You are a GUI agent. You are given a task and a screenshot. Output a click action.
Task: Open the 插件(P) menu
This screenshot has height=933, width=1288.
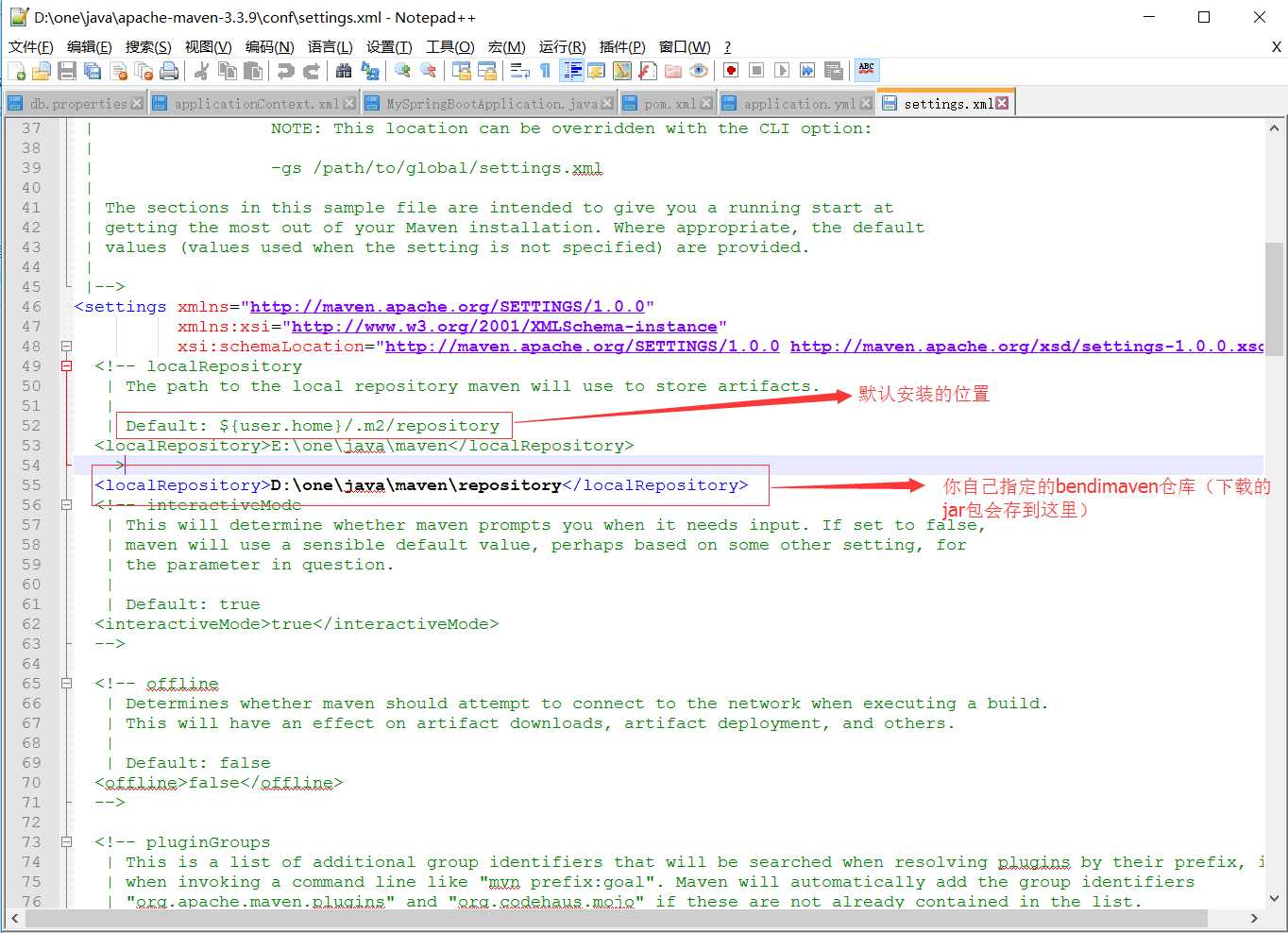(x=622, y=46)
